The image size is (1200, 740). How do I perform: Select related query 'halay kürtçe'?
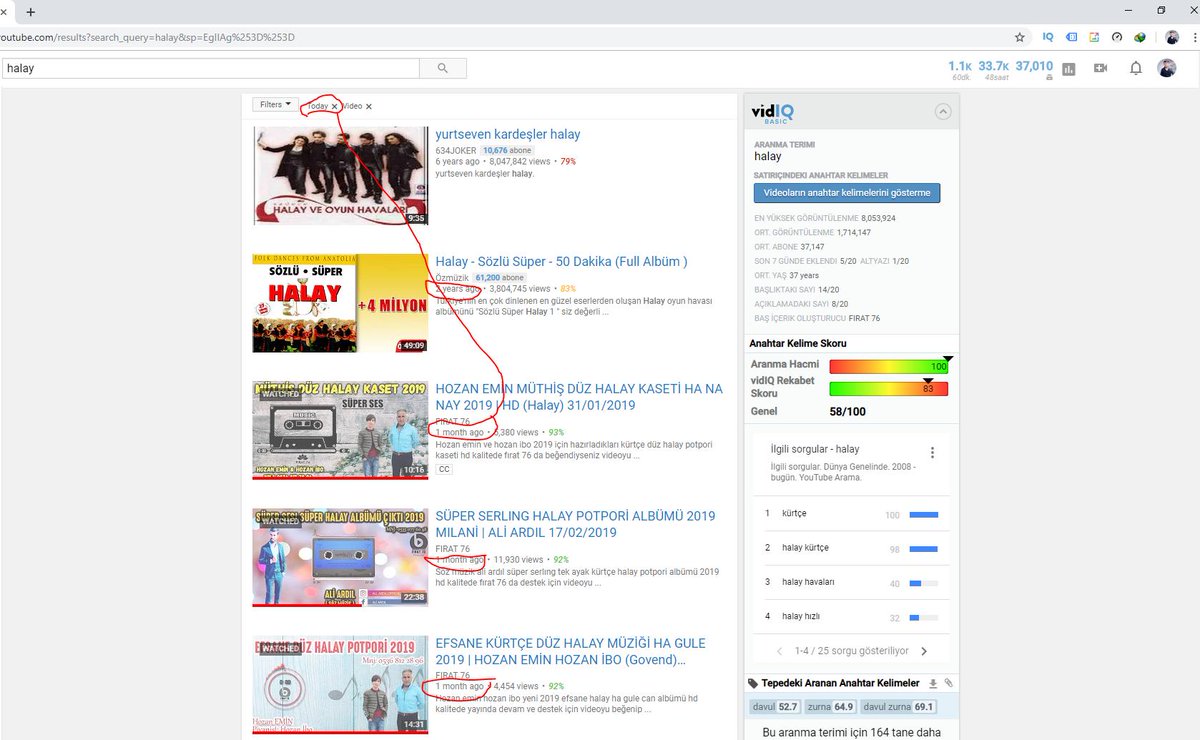[x=805, y=548]
